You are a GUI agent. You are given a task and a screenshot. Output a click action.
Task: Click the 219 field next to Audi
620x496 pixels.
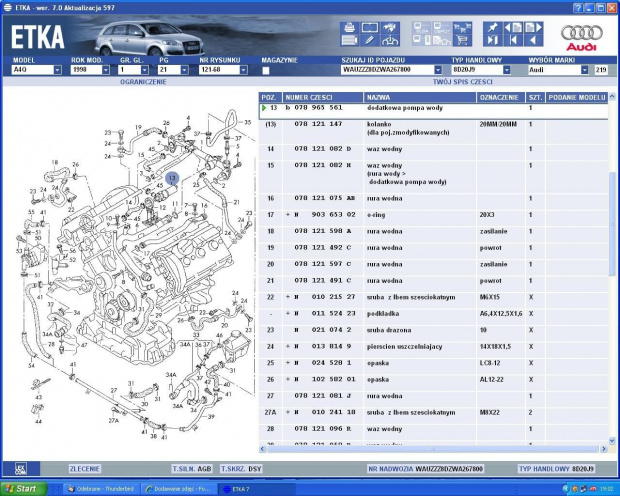pos(601,70)
